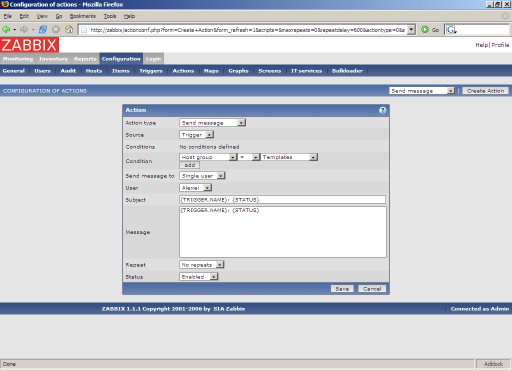Go to Users configuration submenu

[42, 71]
